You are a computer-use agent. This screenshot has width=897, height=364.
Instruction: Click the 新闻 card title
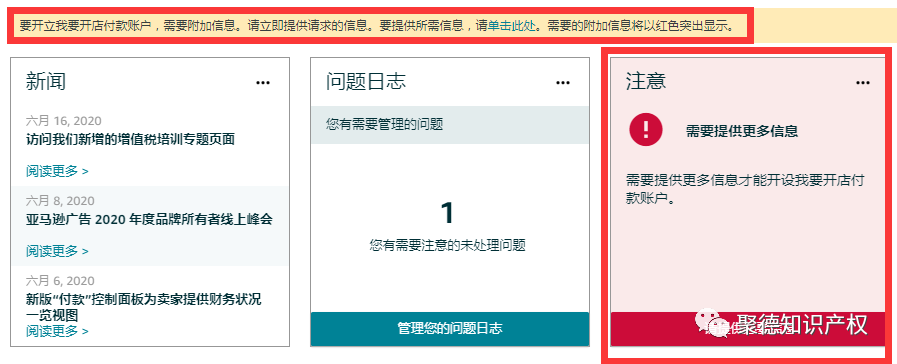46,81
